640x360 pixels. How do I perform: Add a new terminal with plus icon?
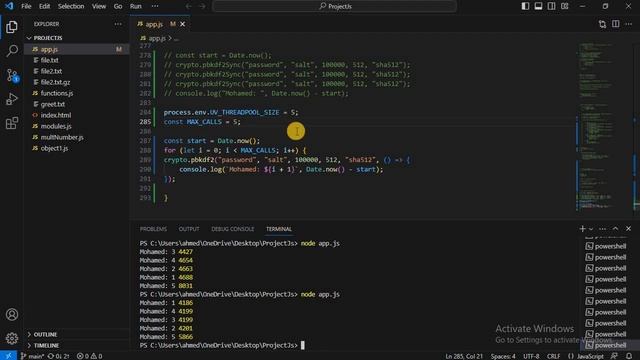tap(582, 229)
